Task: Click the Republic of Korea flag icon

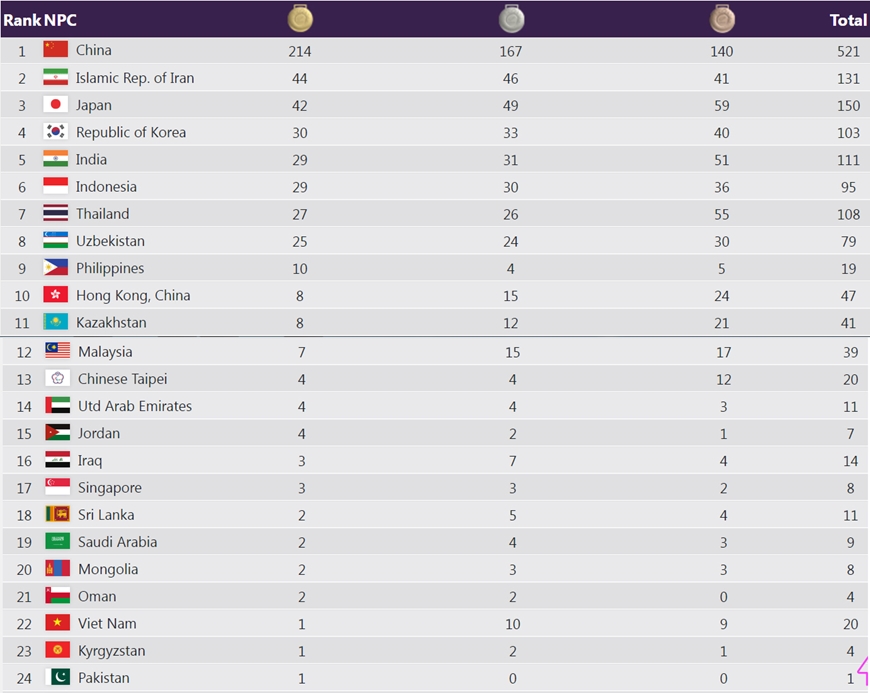Action: (x=56, y=132)
